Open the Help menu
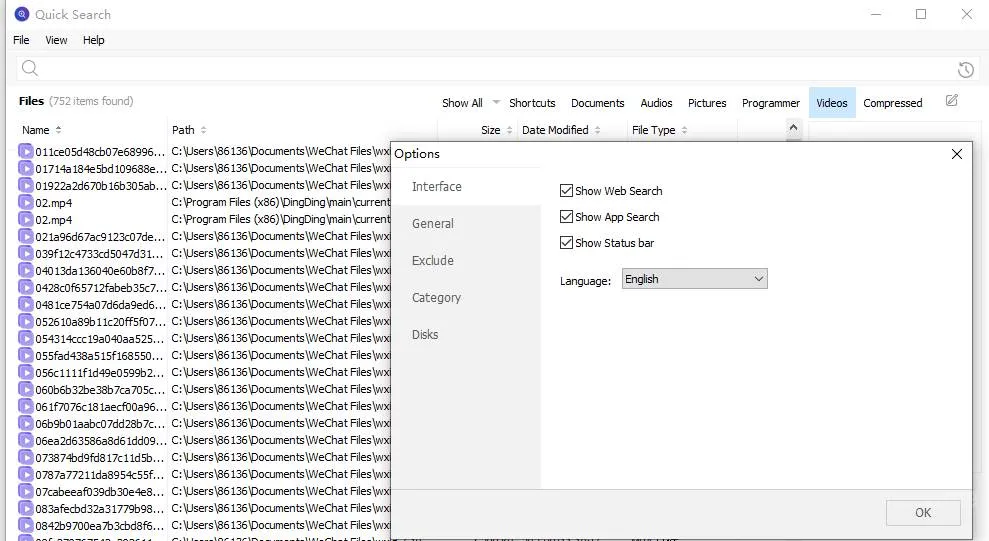Viewport: 989px width, 541px height. click(93, 40)
